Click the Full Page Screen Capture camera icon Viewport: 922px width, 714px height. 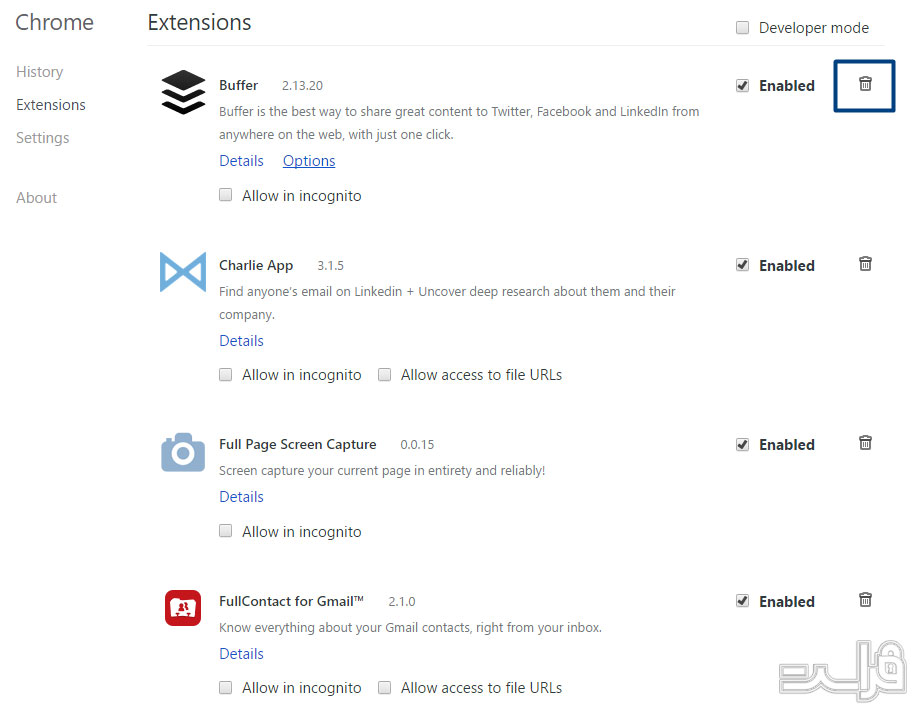[183, 452]
